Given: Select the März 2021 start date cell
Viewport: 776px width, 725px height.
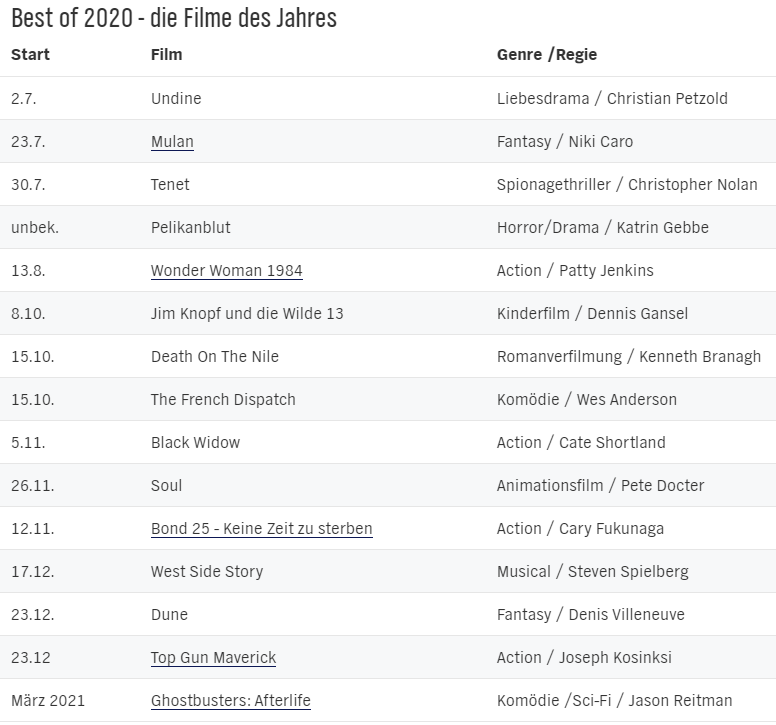Looking at the screenshot, I should (48, 701).
